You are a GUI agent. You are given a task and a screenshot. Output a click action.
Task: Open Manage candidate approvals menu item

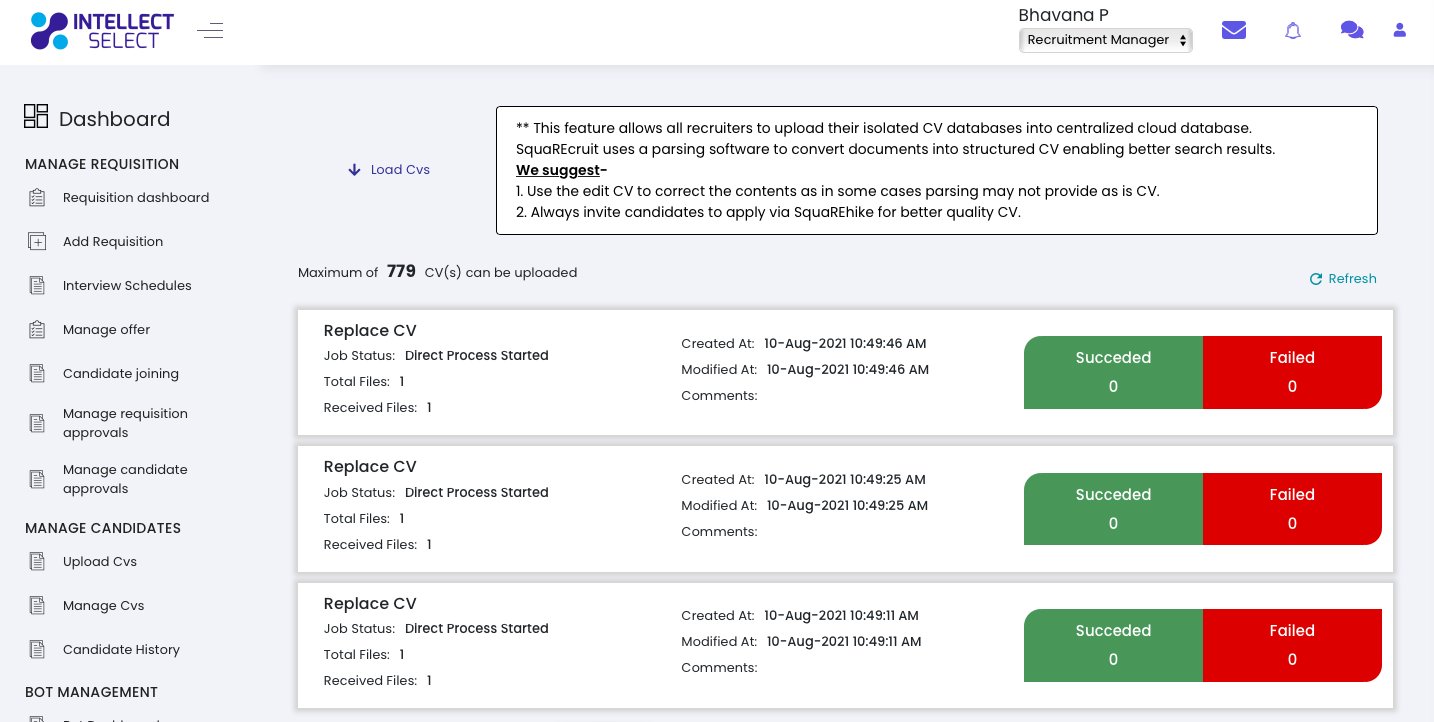125,479
